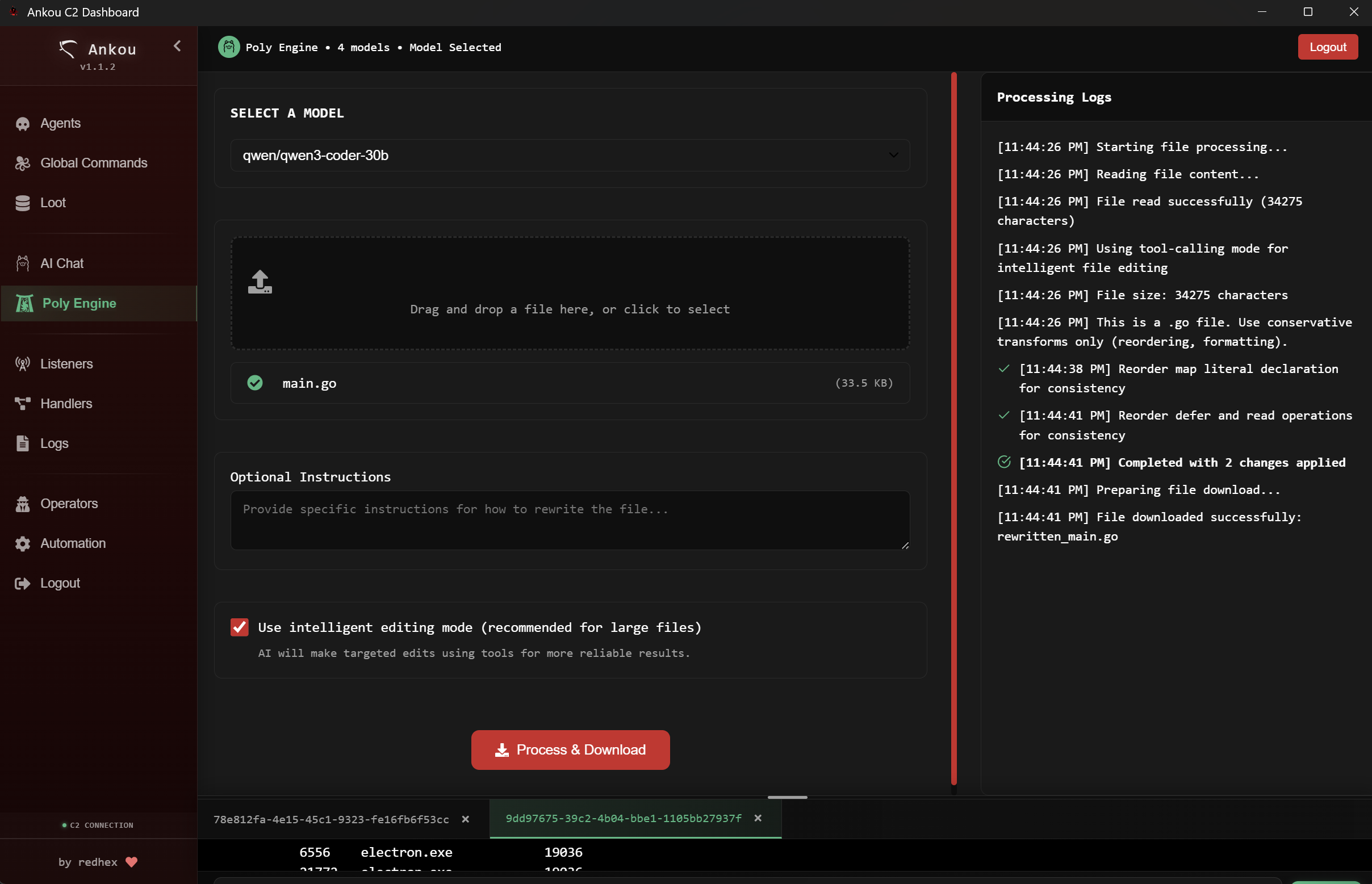1372x884 pixels.
Task: Uncheck the main.go file success indicator
Action: pyautogui.click(x=254, y=382)
